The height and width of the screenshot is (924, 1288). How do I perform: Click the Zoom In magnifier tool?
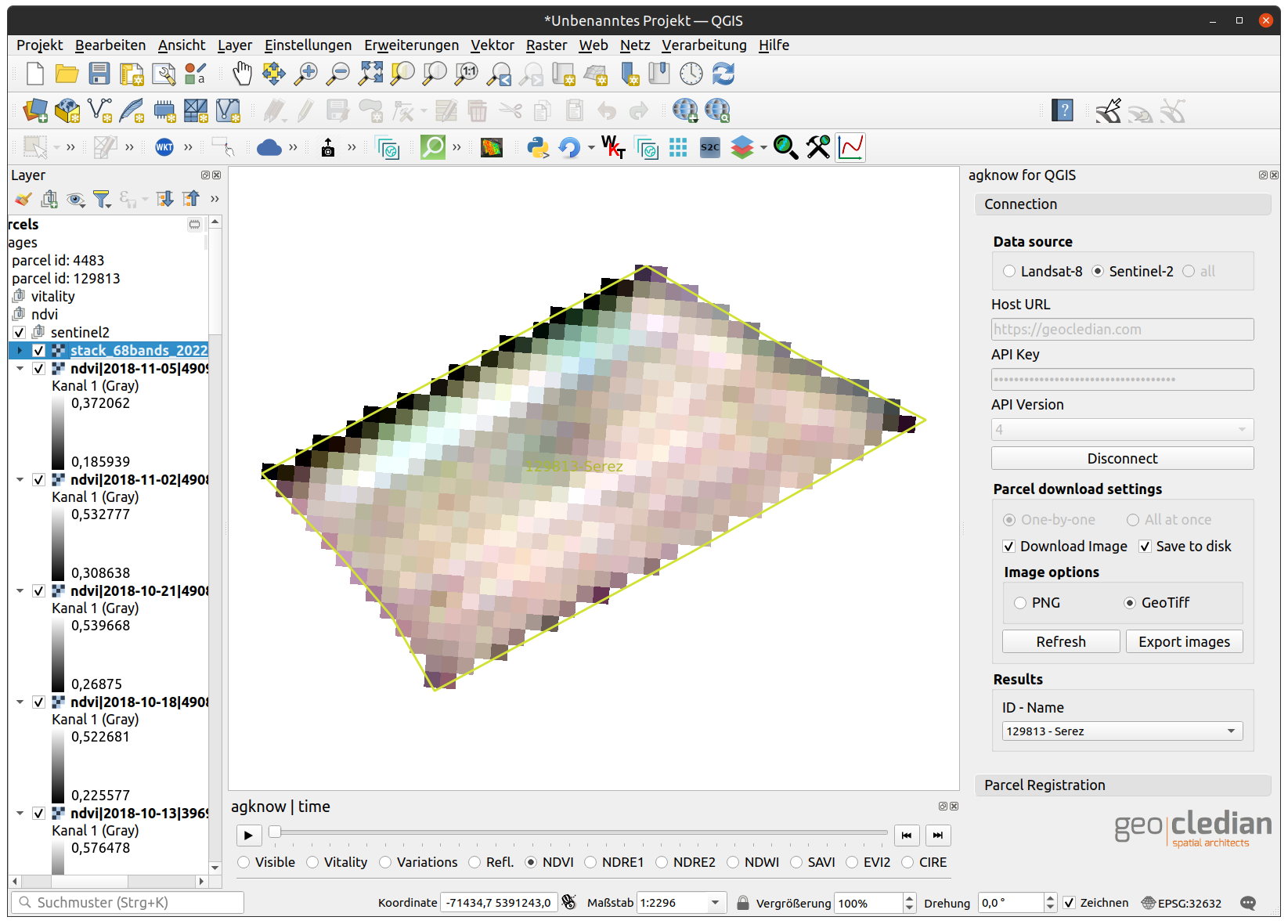coord(305,74)
